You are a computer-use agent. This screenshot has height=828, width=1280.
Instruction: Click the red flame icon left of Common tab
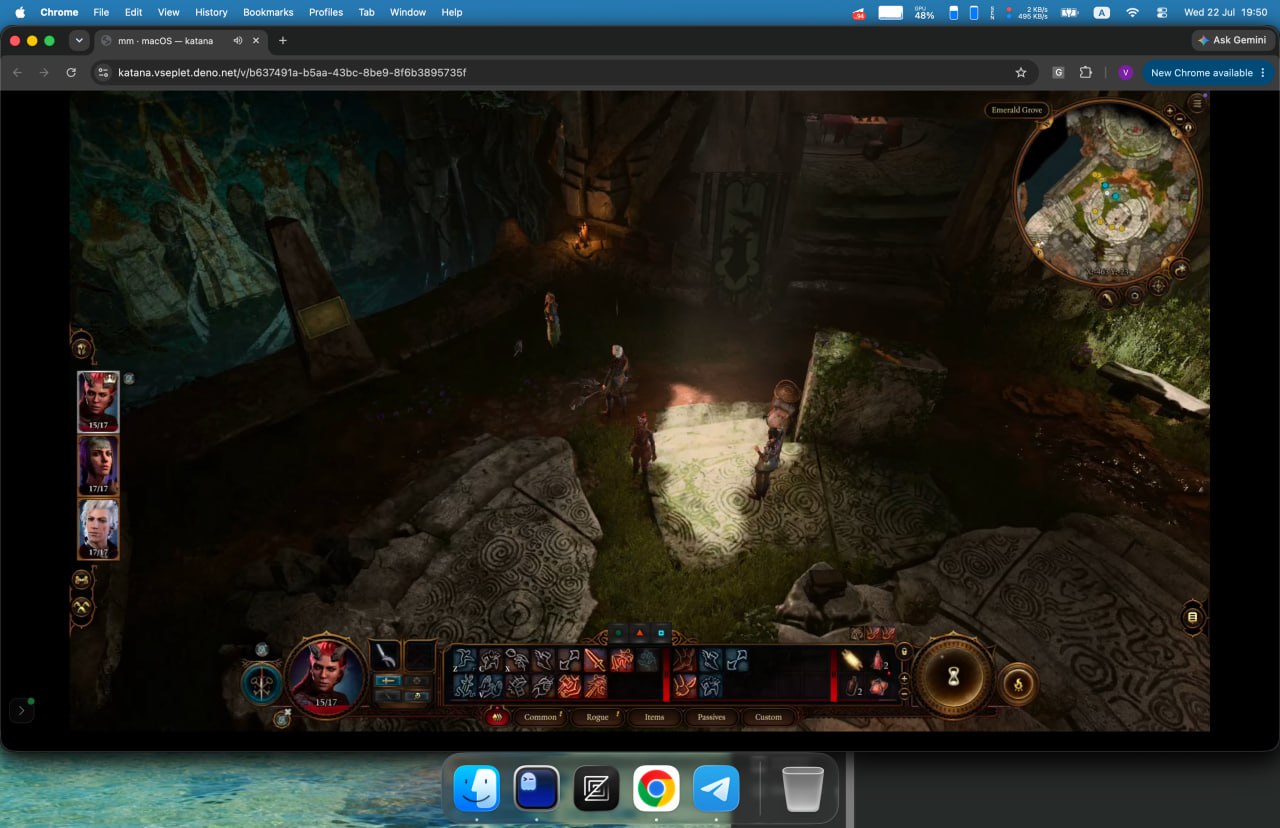(x=496, y=717)
